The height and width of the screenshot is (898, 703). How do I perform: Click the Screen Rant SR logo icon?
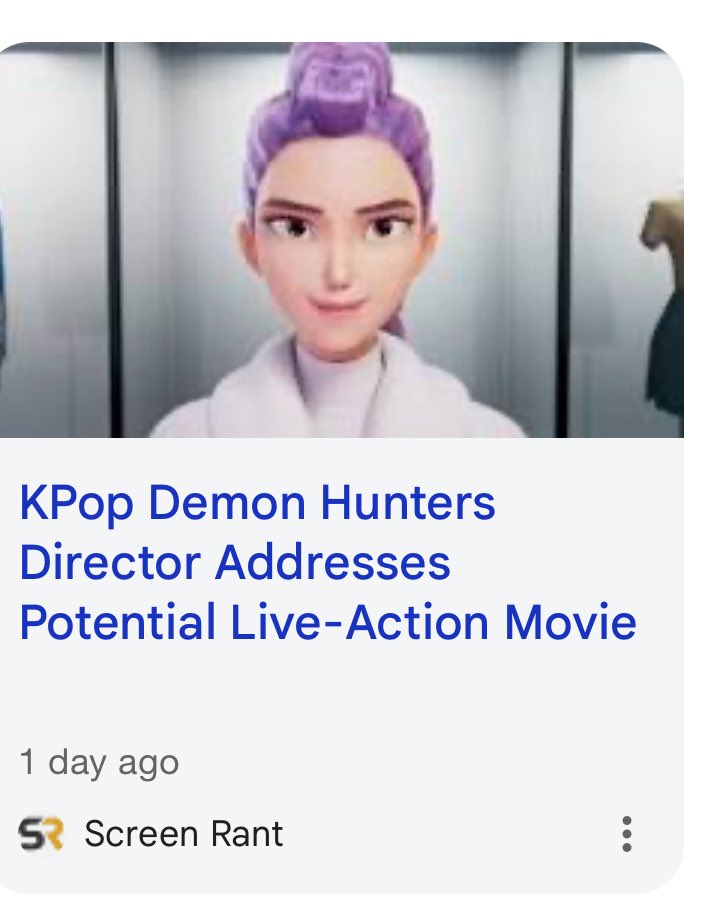click(x=41, y=834)
